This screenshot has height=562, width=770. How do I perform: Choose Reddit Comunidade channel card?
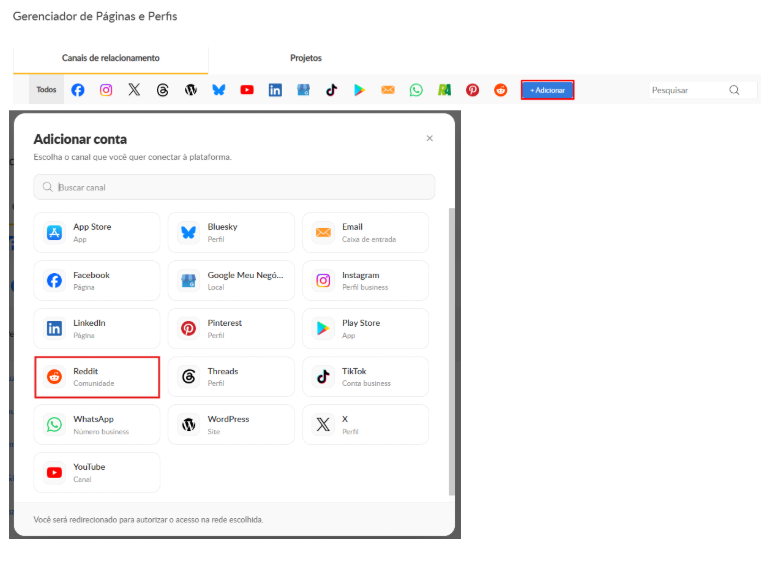coord(97,377)
